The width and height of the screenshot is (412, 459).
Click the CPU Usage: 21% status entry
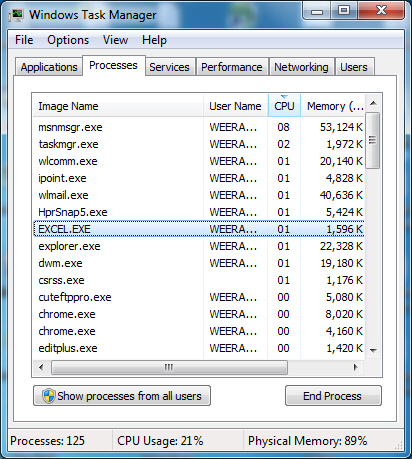(160, 441)
